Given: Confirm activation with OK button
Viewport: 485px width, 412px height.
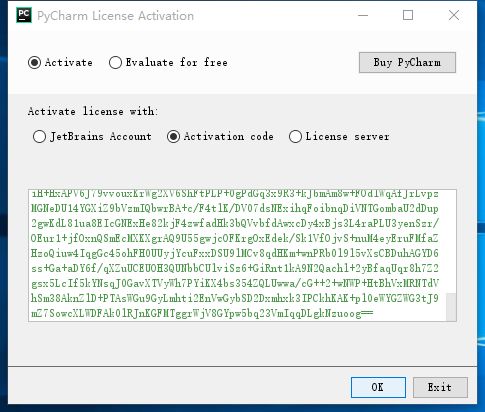Looking at the screenshot, I should pos(378,387).
